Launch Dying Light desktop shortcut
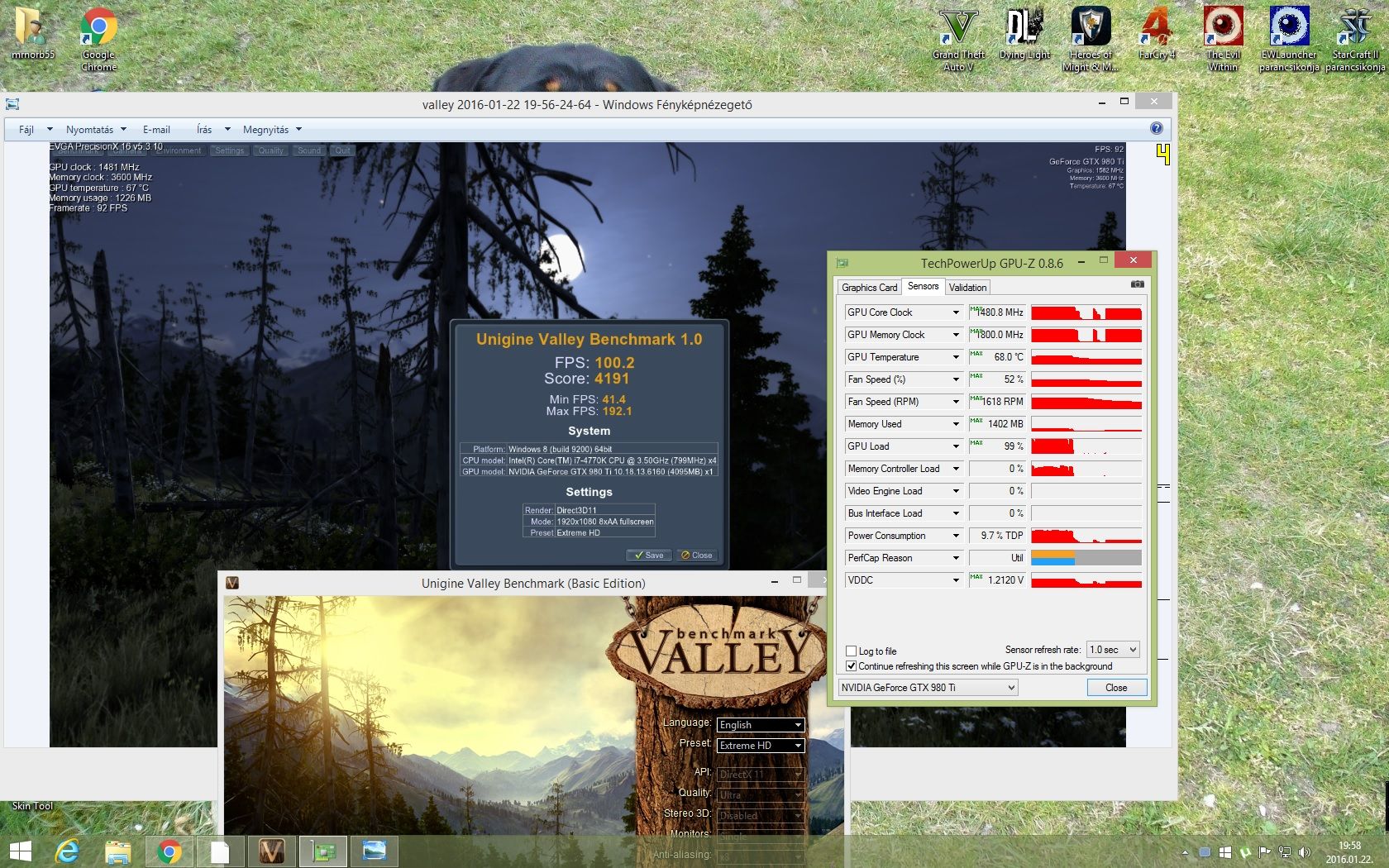 [1024, 33]
